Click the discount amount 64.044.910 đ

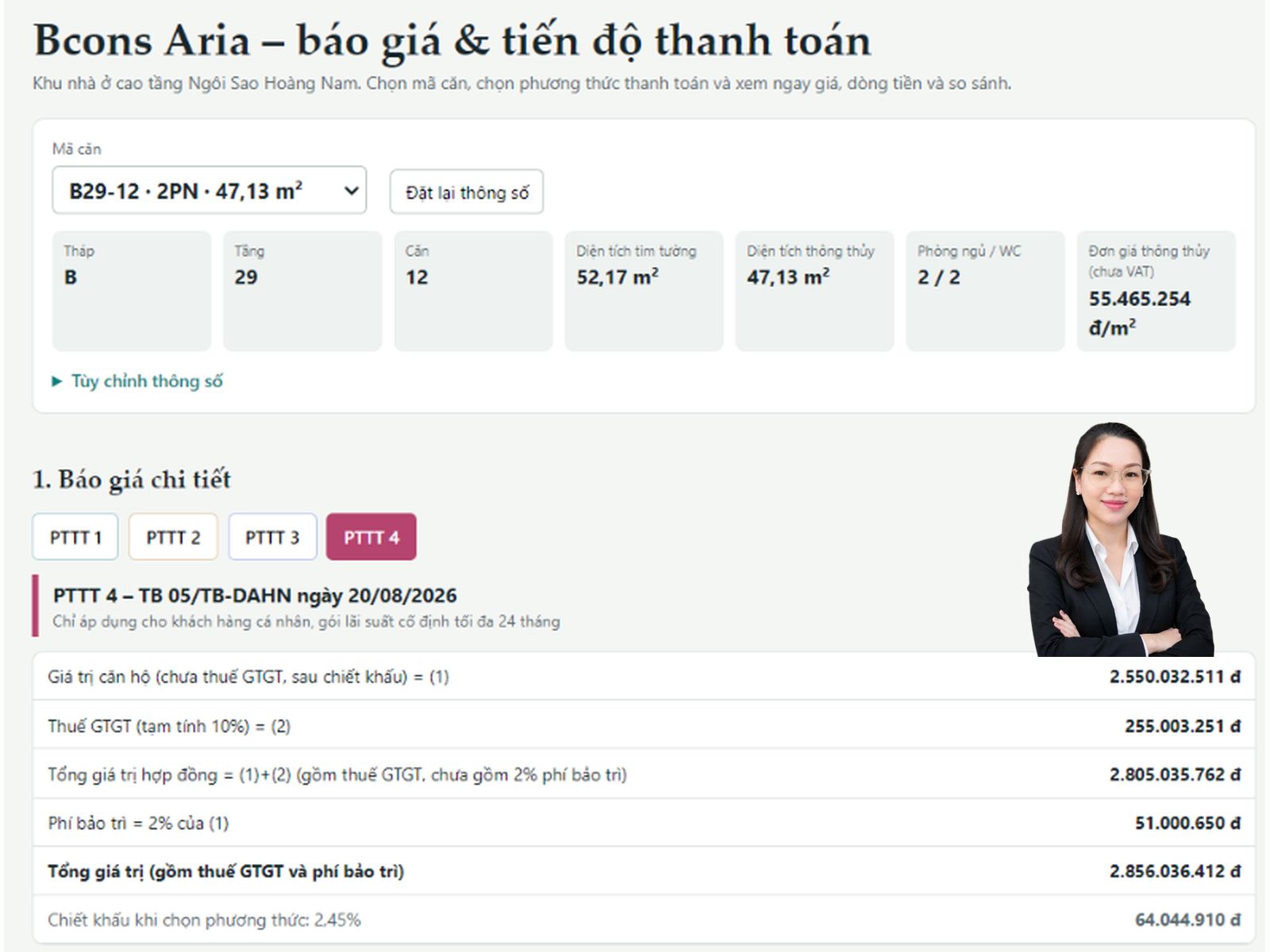point(1187,920)
